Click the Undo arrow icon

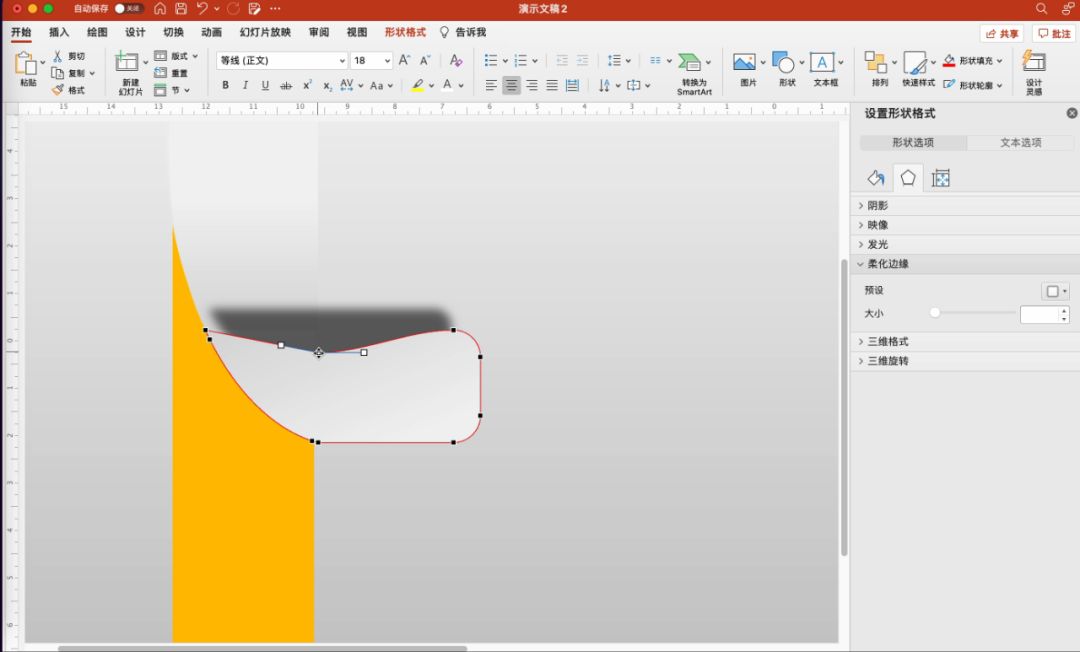[202, 8]
